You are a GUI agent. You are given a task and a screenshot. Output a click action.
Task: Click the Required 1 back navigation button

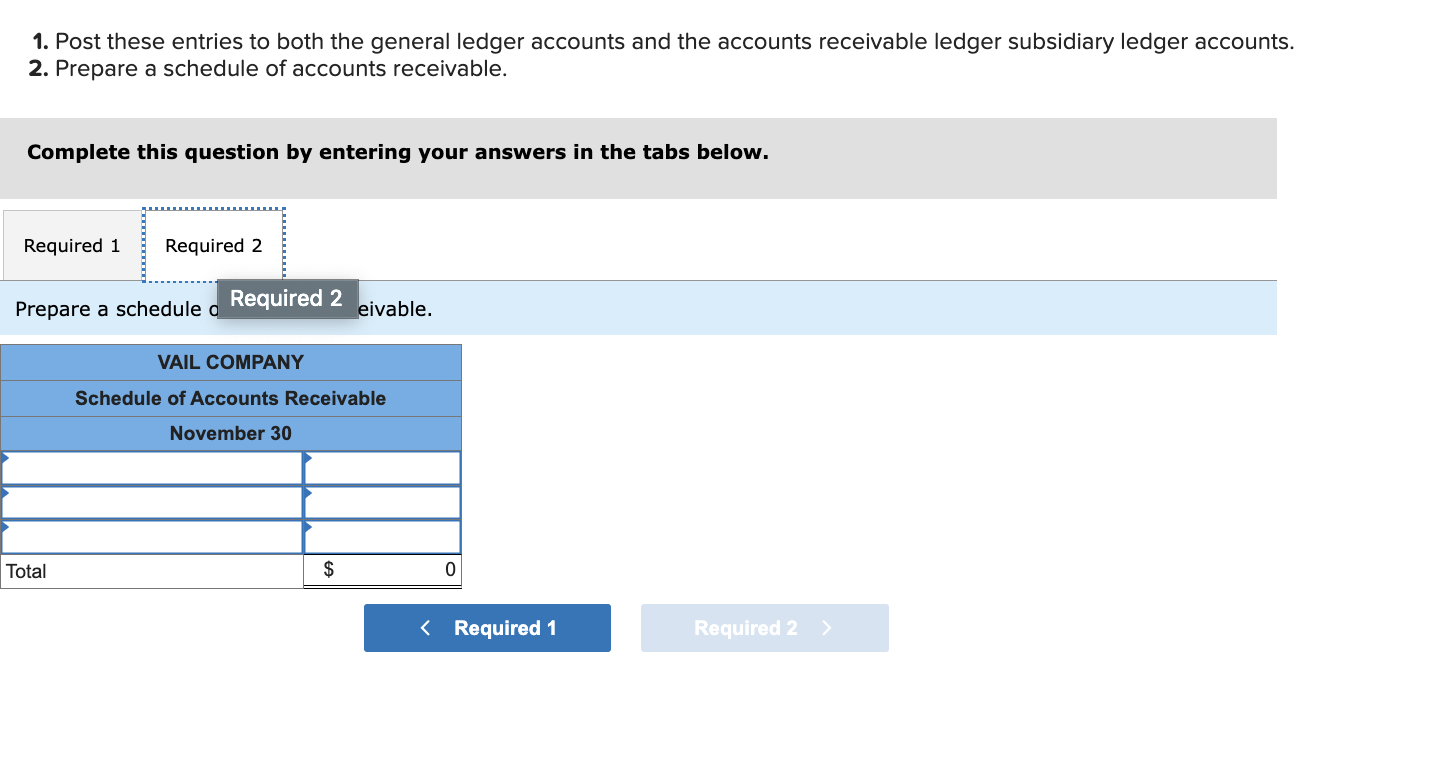pyautogui.click(x=487, y=628)
